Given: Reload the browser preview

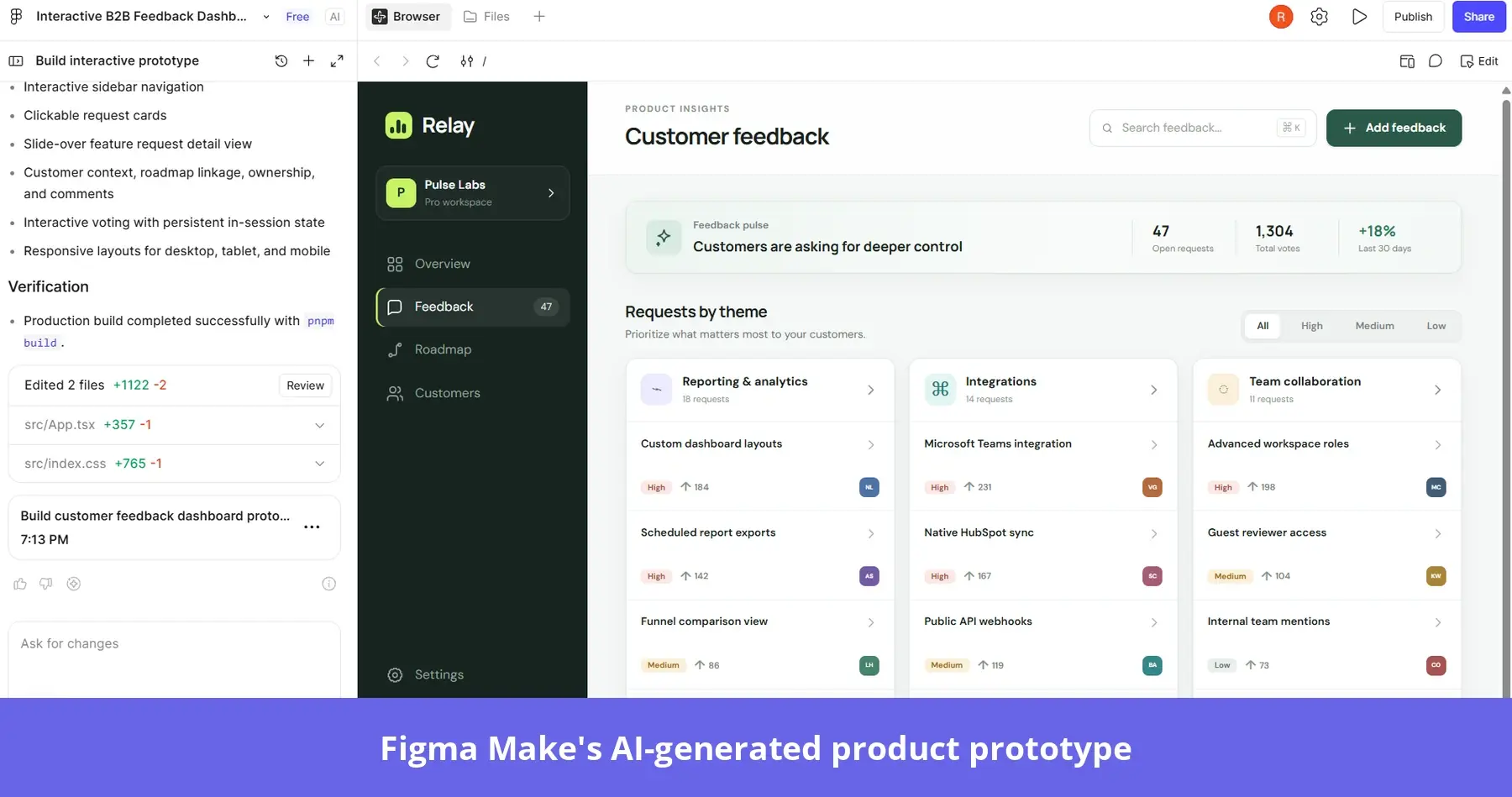Looking at the screenshot, I should click(x=433, y=61).
